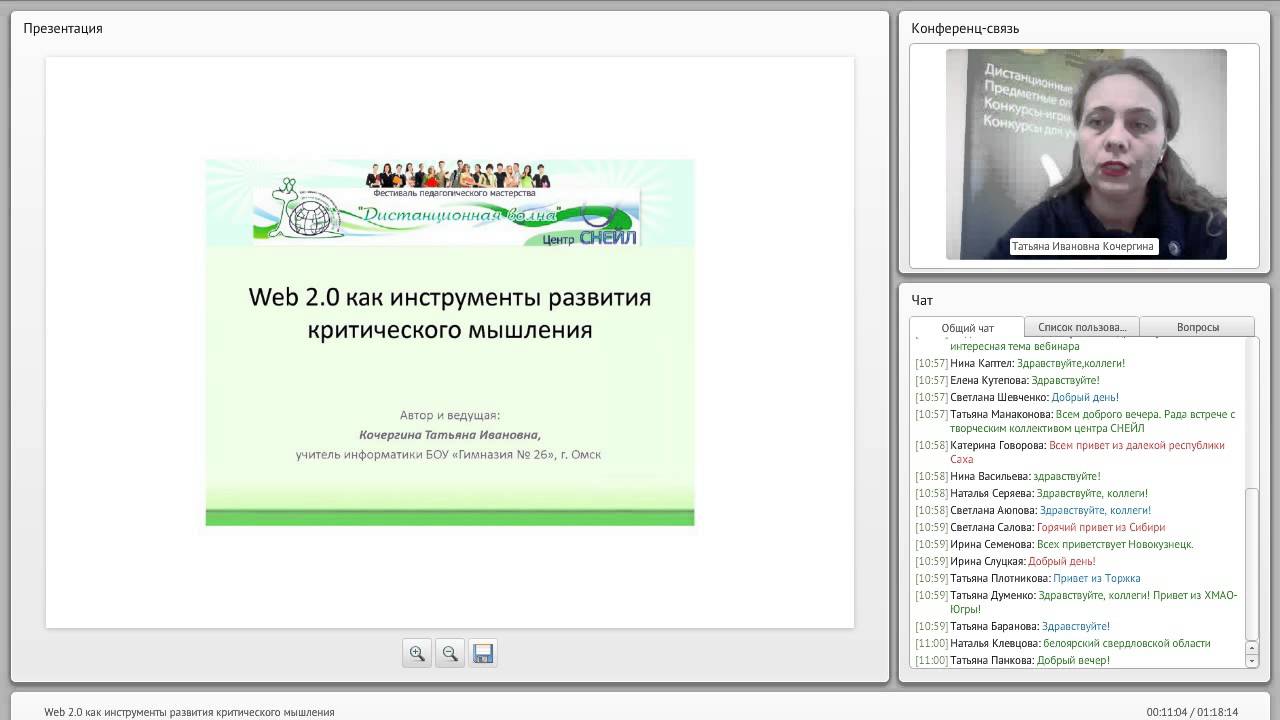Select Светлана Салова's Сибирь greeting
Viewport: 1280px width, 720px height.
click(x=1040, y=527)
